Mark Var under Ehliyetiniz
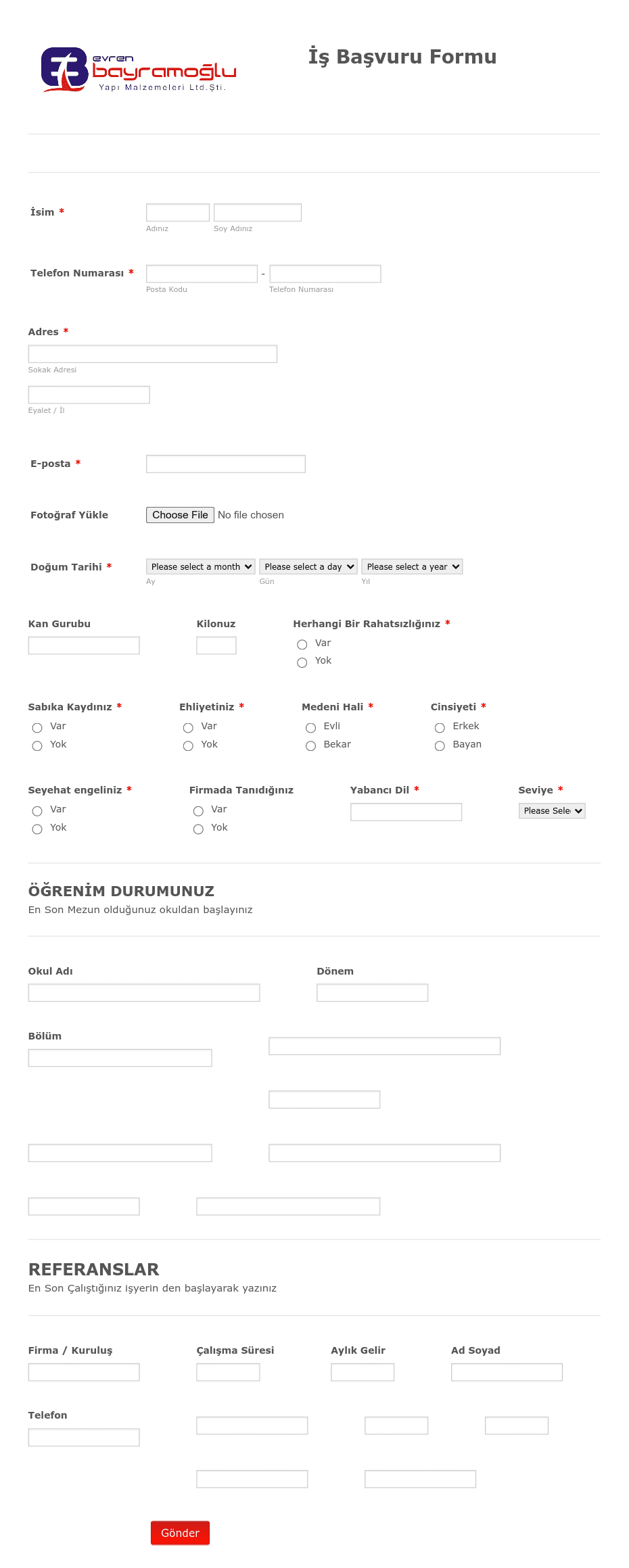629x1568 pixels. coord(188,727)
